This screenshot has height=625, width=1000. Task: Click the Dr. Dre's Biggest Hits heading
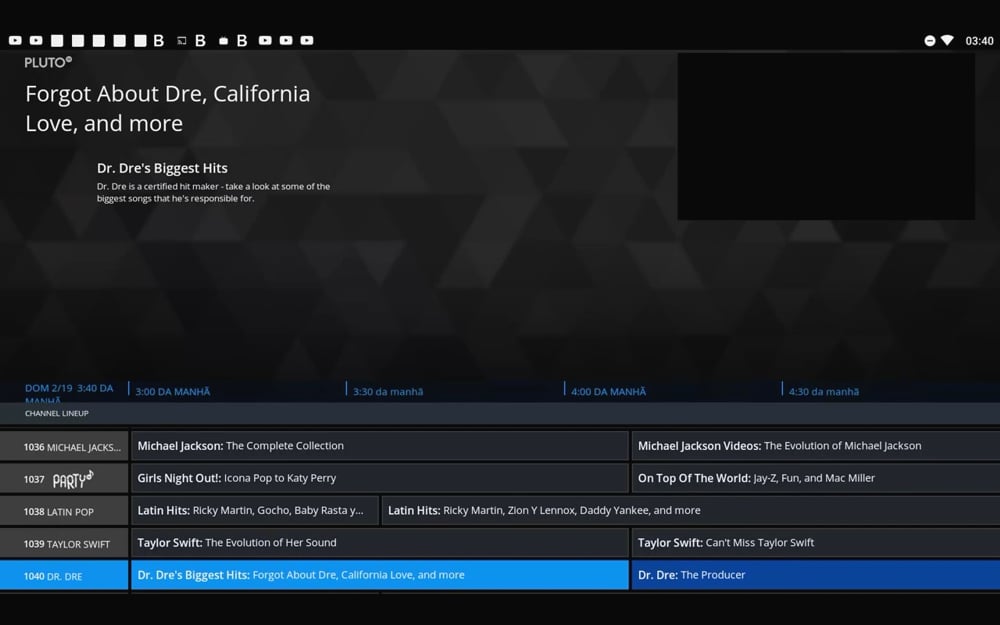click(162, 168)
